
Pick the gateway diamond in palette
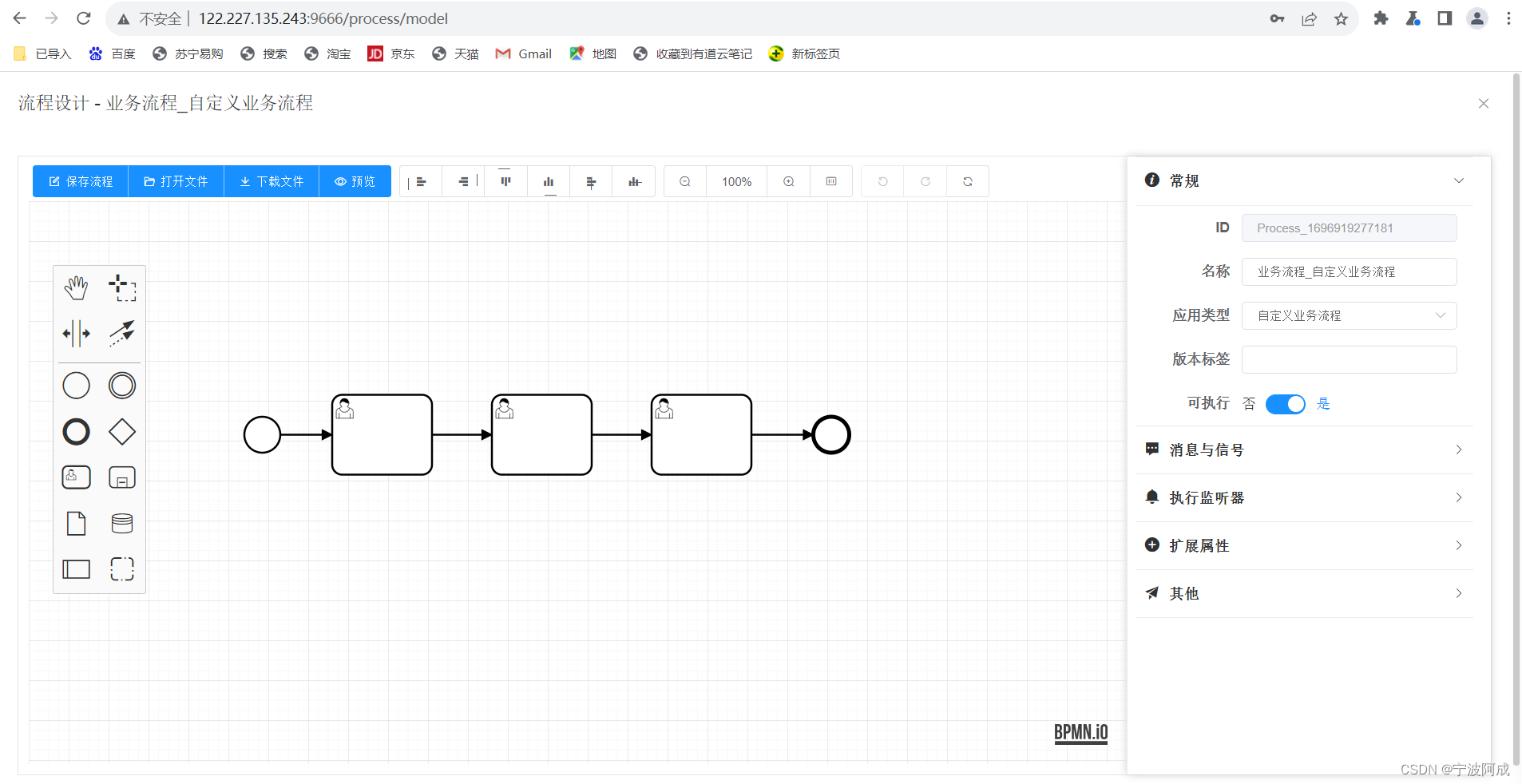tap(122, 432)
